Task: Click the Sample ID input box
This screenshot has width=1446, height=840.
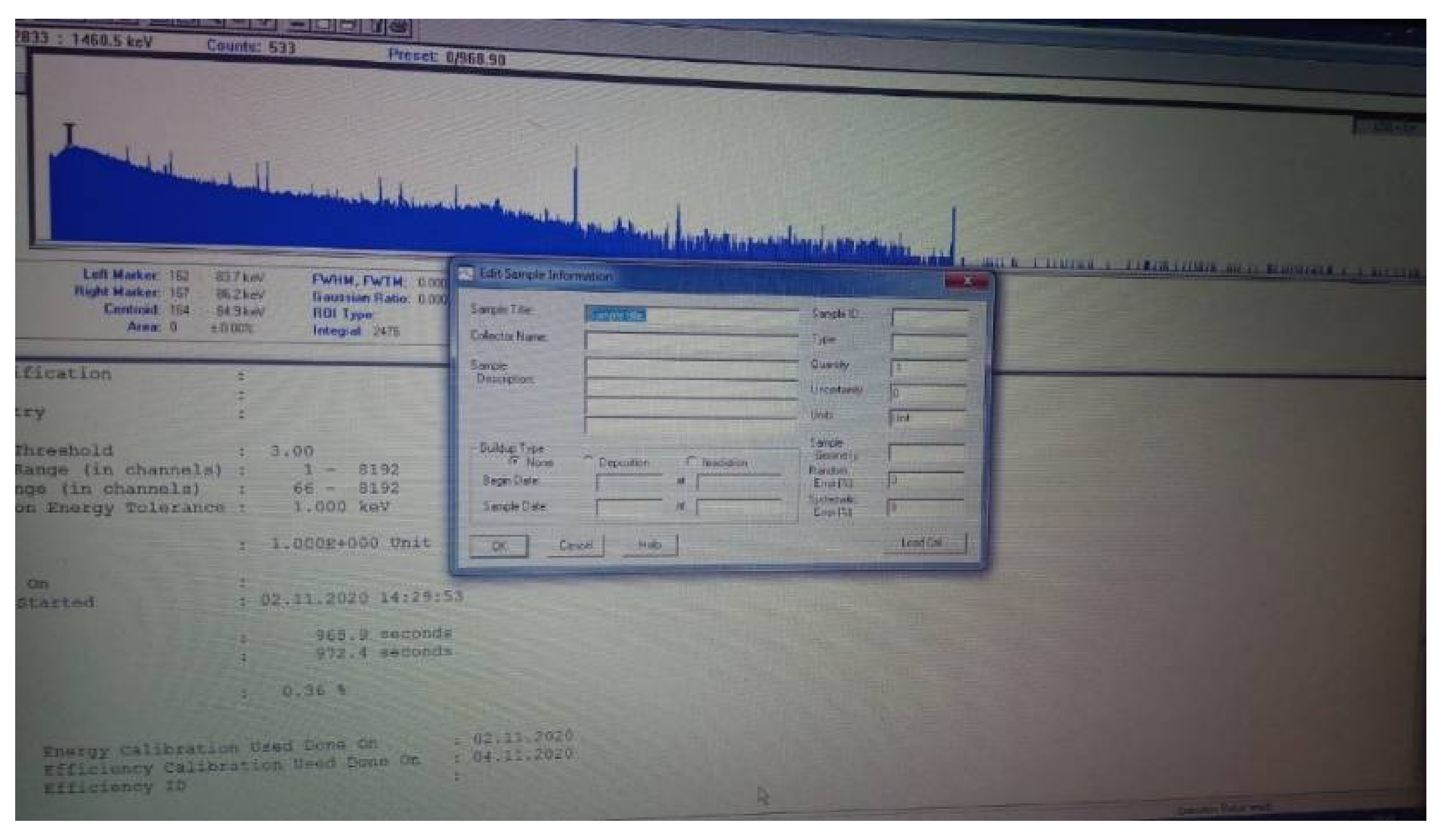Action: (930, 317)
